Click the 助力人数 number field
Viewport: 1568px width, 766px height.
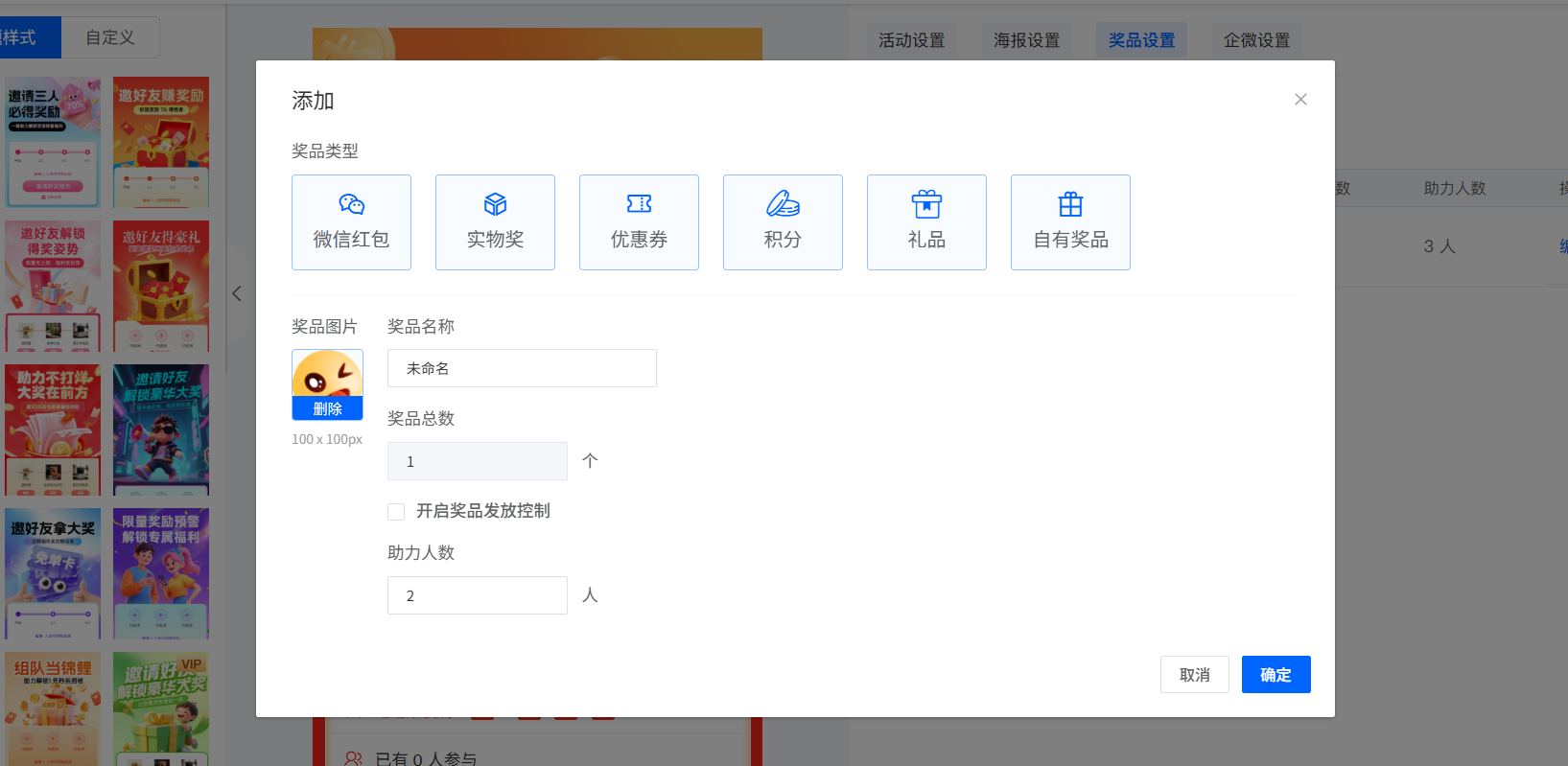pos(477,595)
